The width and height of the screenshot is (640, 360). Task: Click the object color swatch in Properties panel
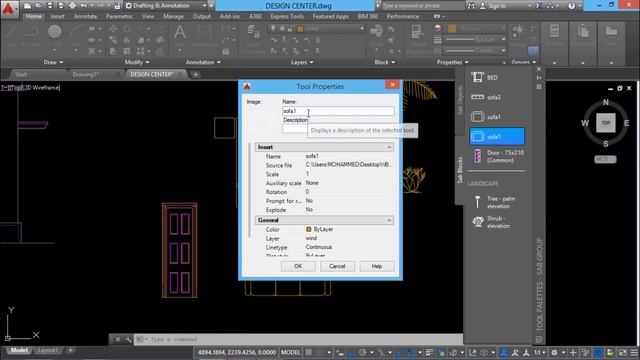[452, 29]
